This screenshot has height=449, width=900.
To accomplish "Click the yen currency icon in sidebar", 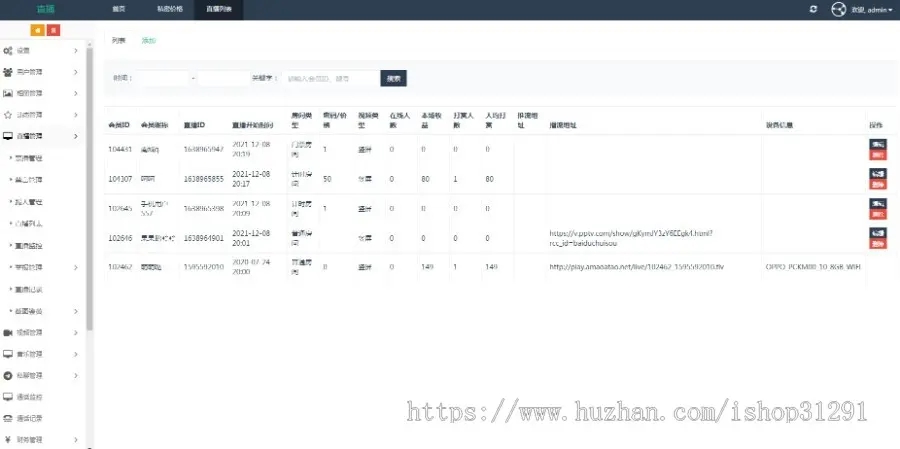I will (8, 440).
